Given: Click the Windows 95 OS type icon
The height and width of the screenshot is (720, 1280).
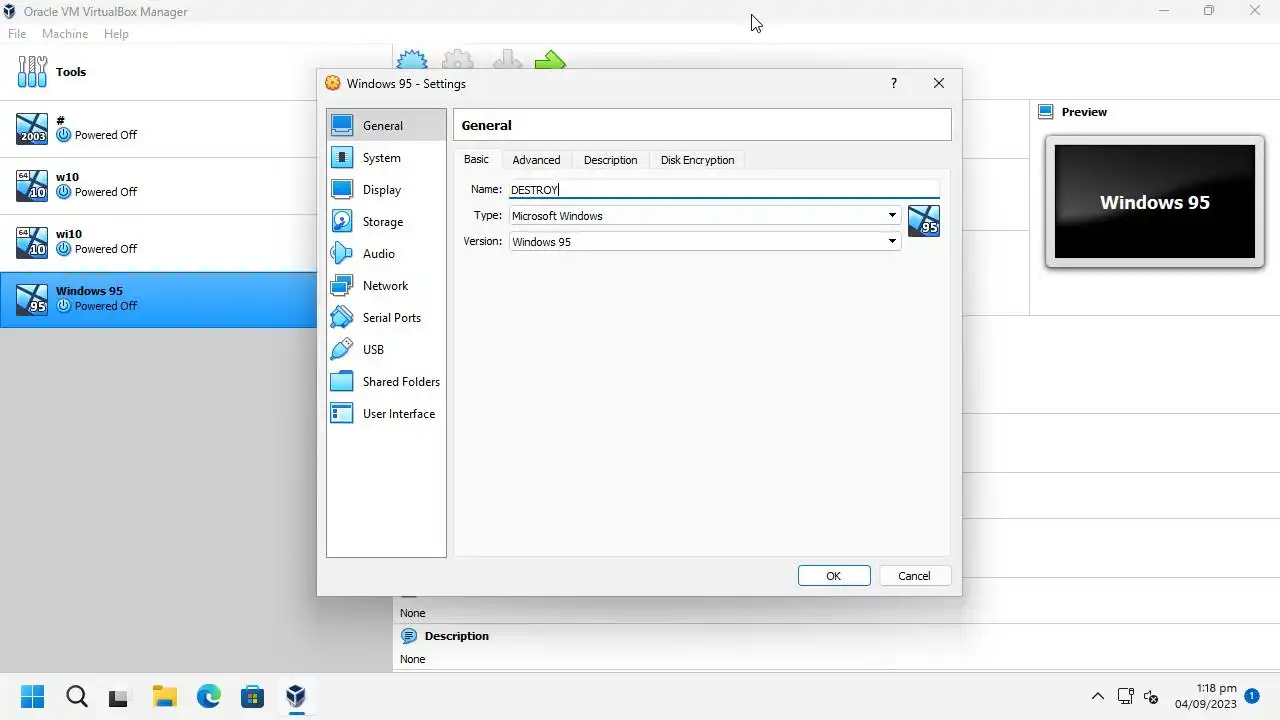Looking at the screenshot, I should (x=923, y=221).
